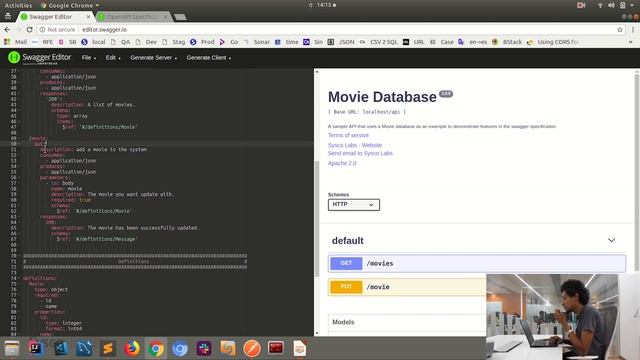
Task: Collapse the default section chevron
Action: 611,240
